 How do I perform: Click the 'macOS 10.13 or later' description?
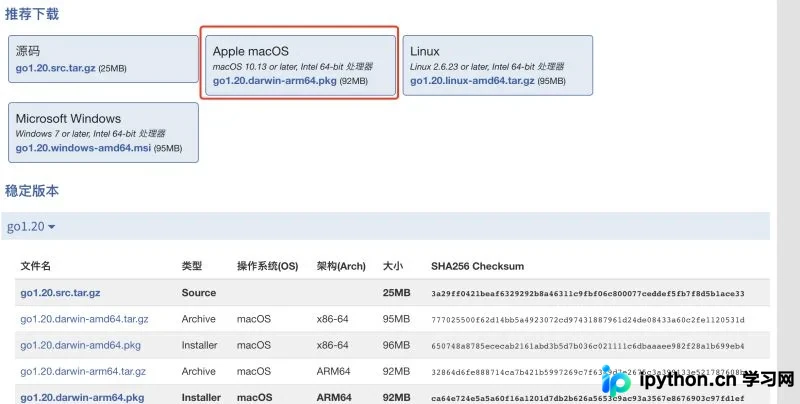pyautogui.click(x=293, y=66)
